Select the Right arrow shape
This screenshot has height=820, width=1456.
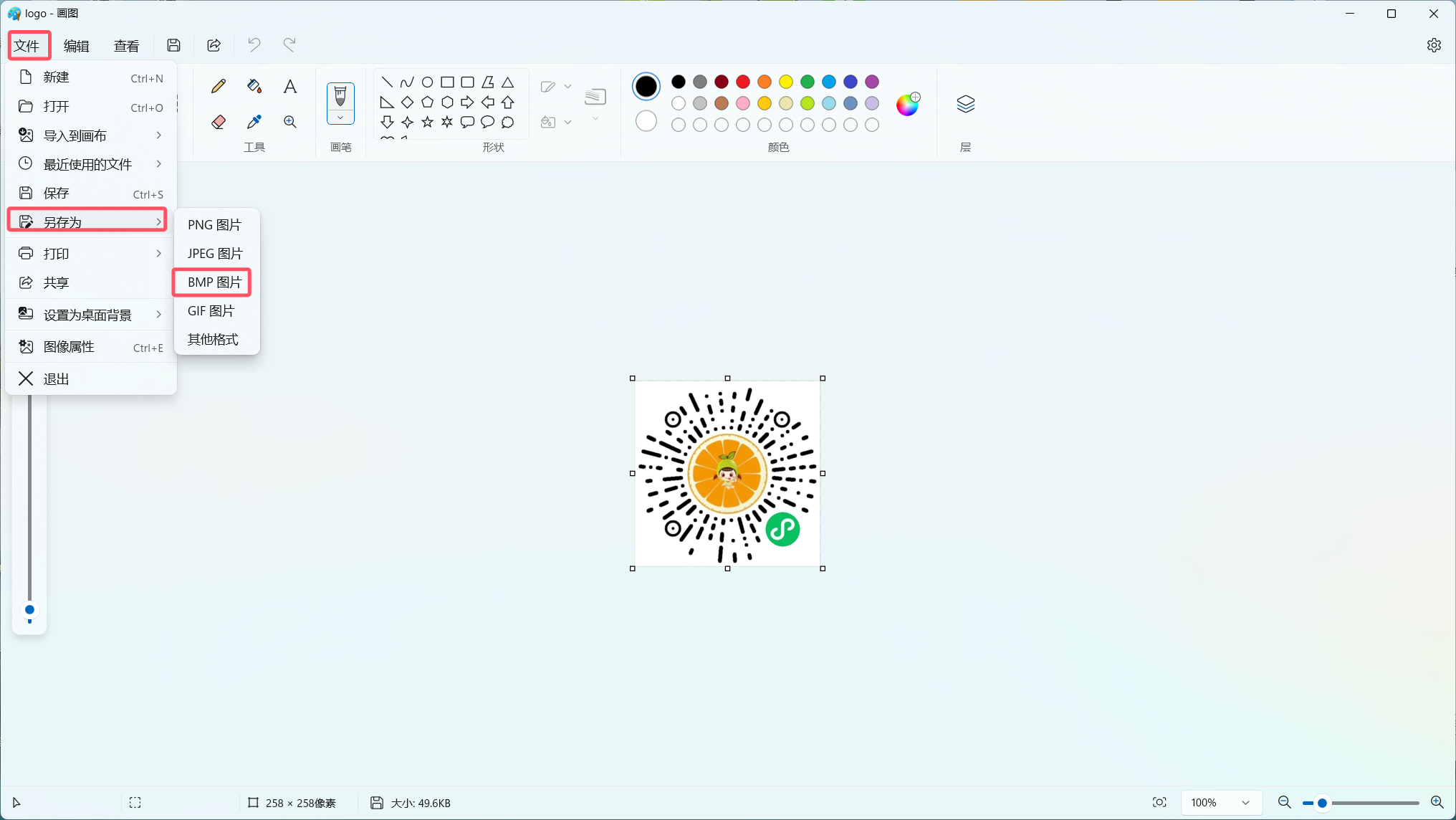(x=467, y=102)
